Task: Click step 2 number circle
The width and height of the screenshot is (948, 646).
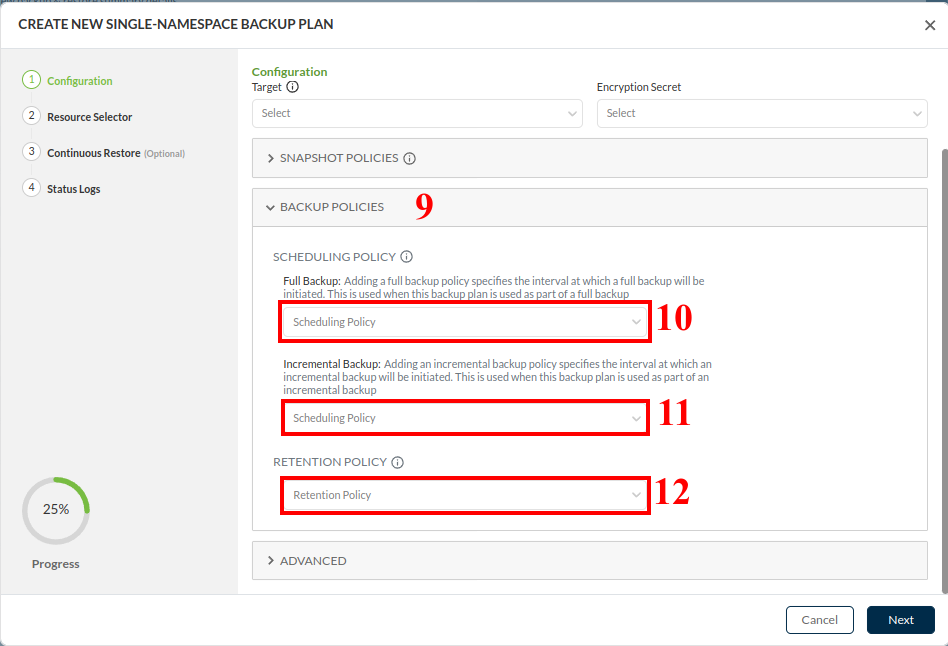Action: [31, 116]
